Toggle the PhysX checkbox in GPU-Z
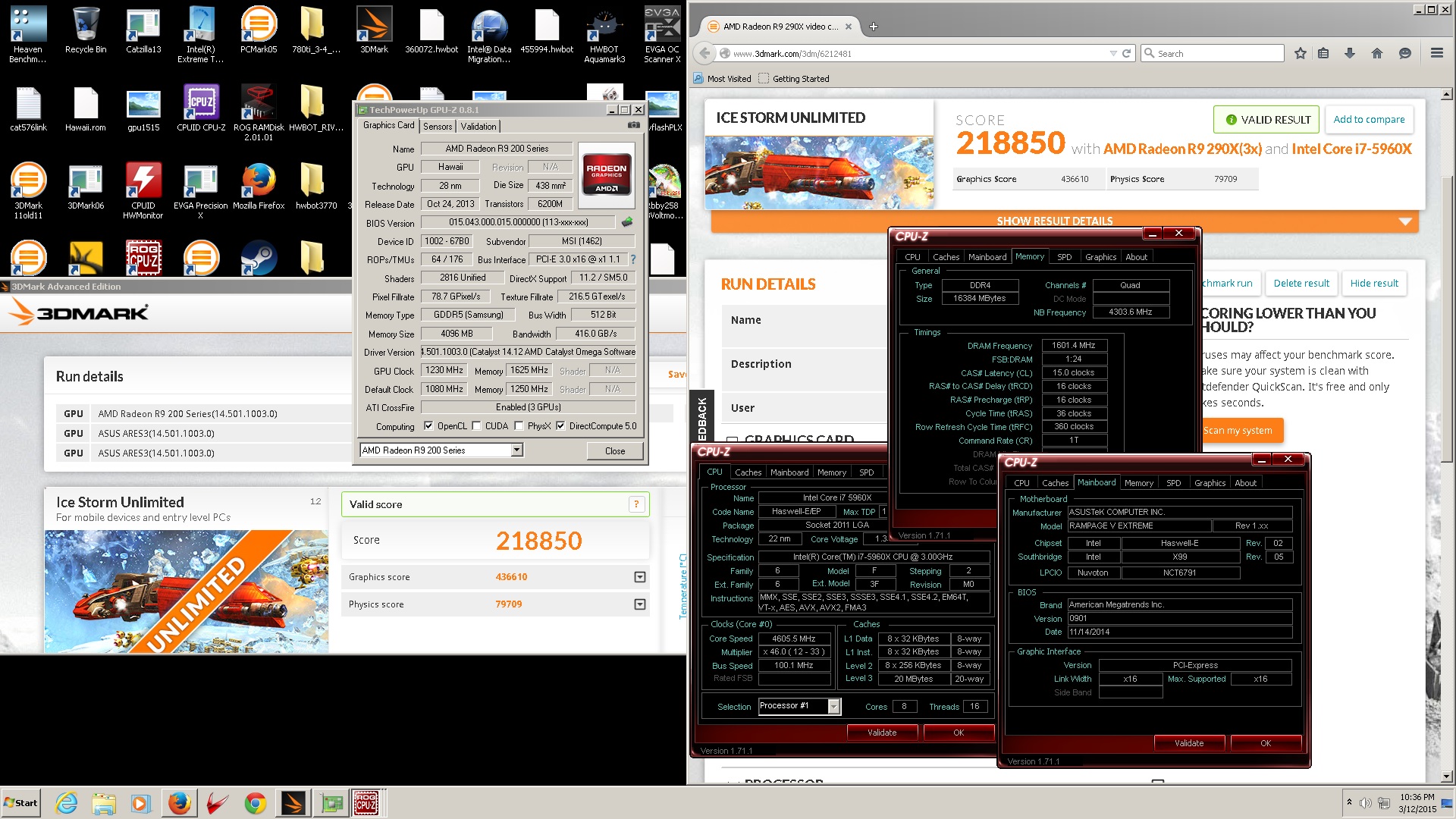This screenshot has height=819, width=1456. pyautogui.click(x=519, y=426)
